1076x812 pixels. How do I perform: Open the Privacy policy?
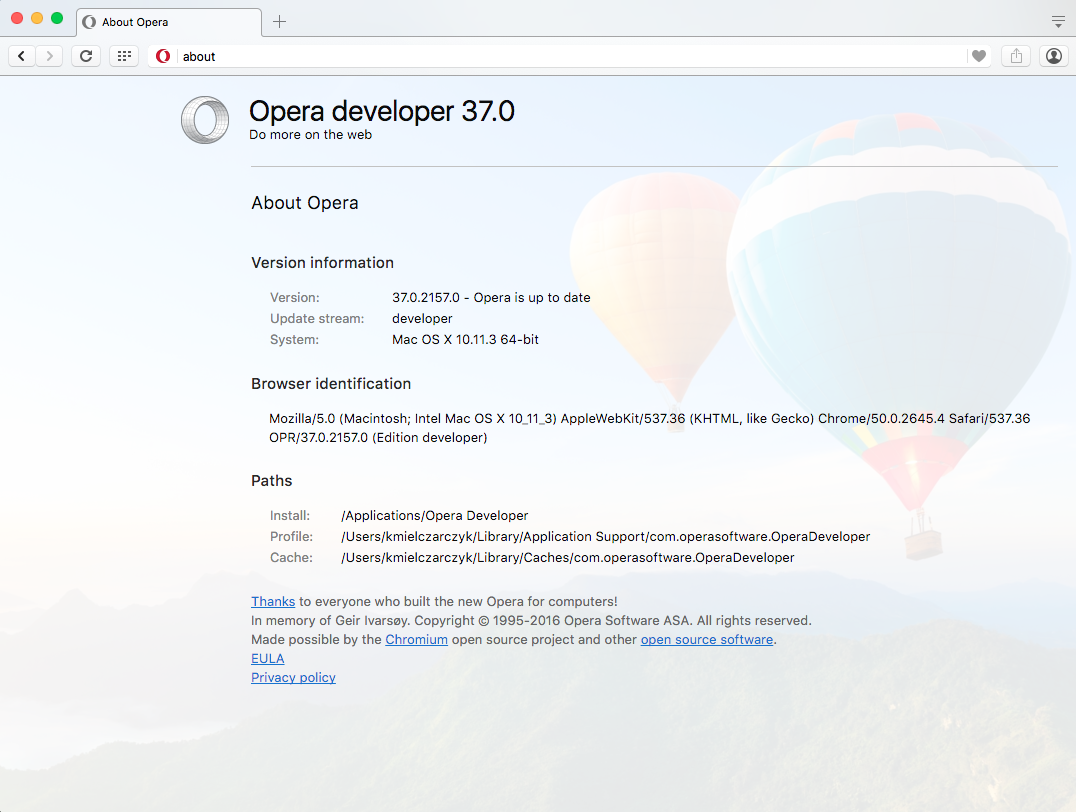point(292,677)
